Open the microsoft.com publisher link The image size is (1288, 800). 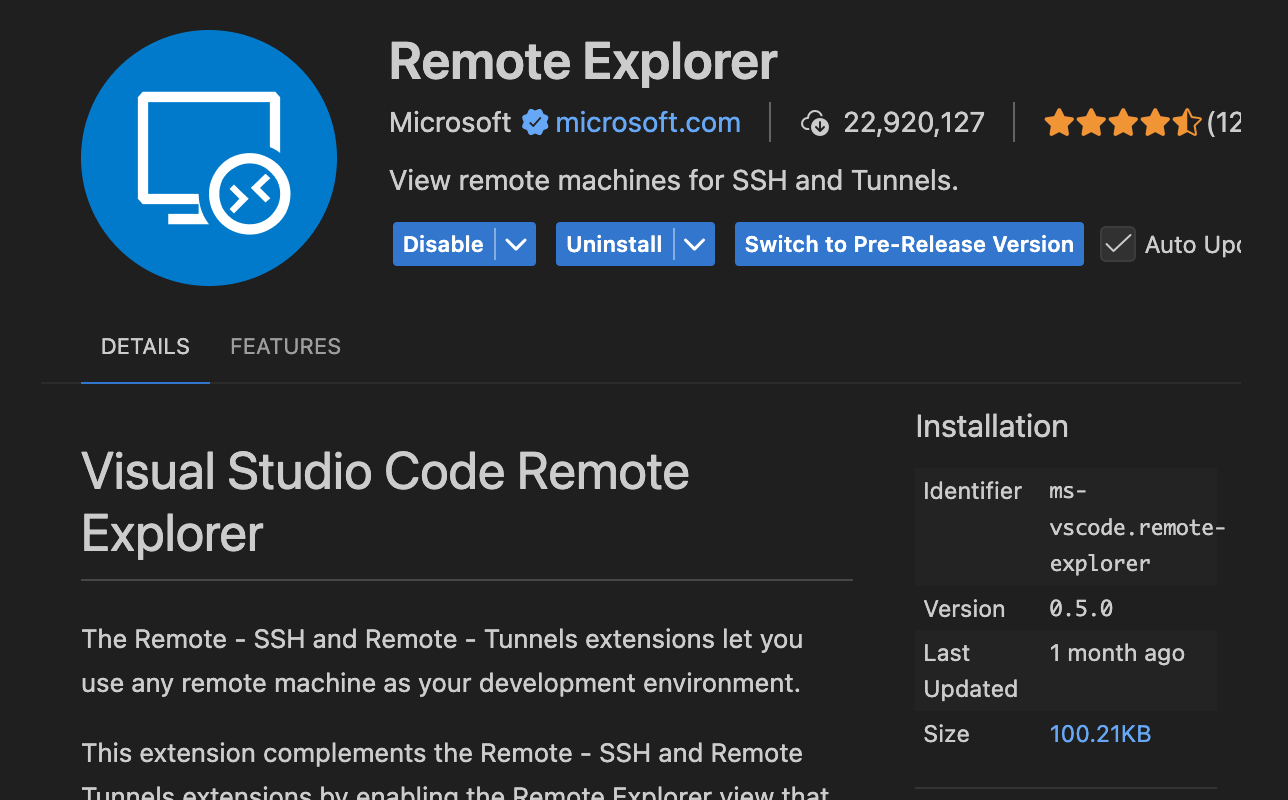pos(648,123)
